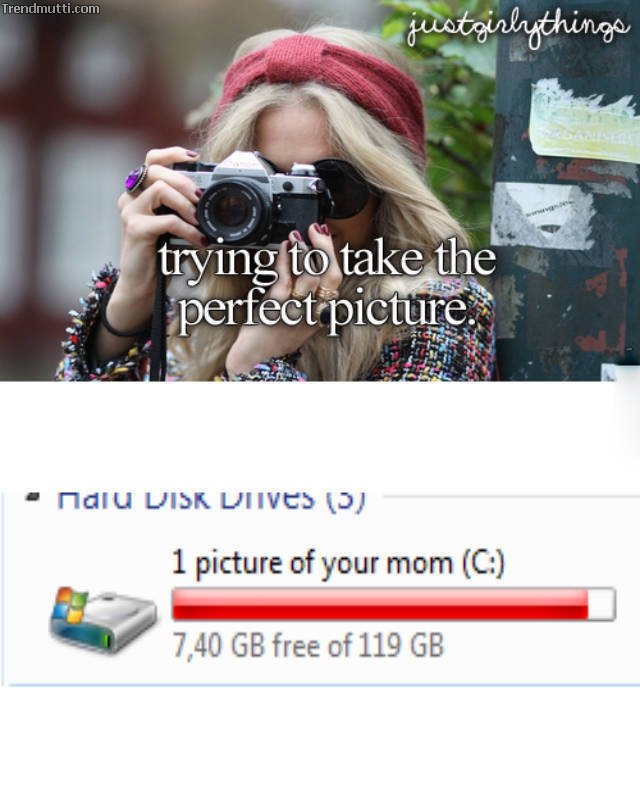Click the justgirlythings watermark
This screenshot has height=802, width=640.
pyautogui.click(x=518, y=27)
